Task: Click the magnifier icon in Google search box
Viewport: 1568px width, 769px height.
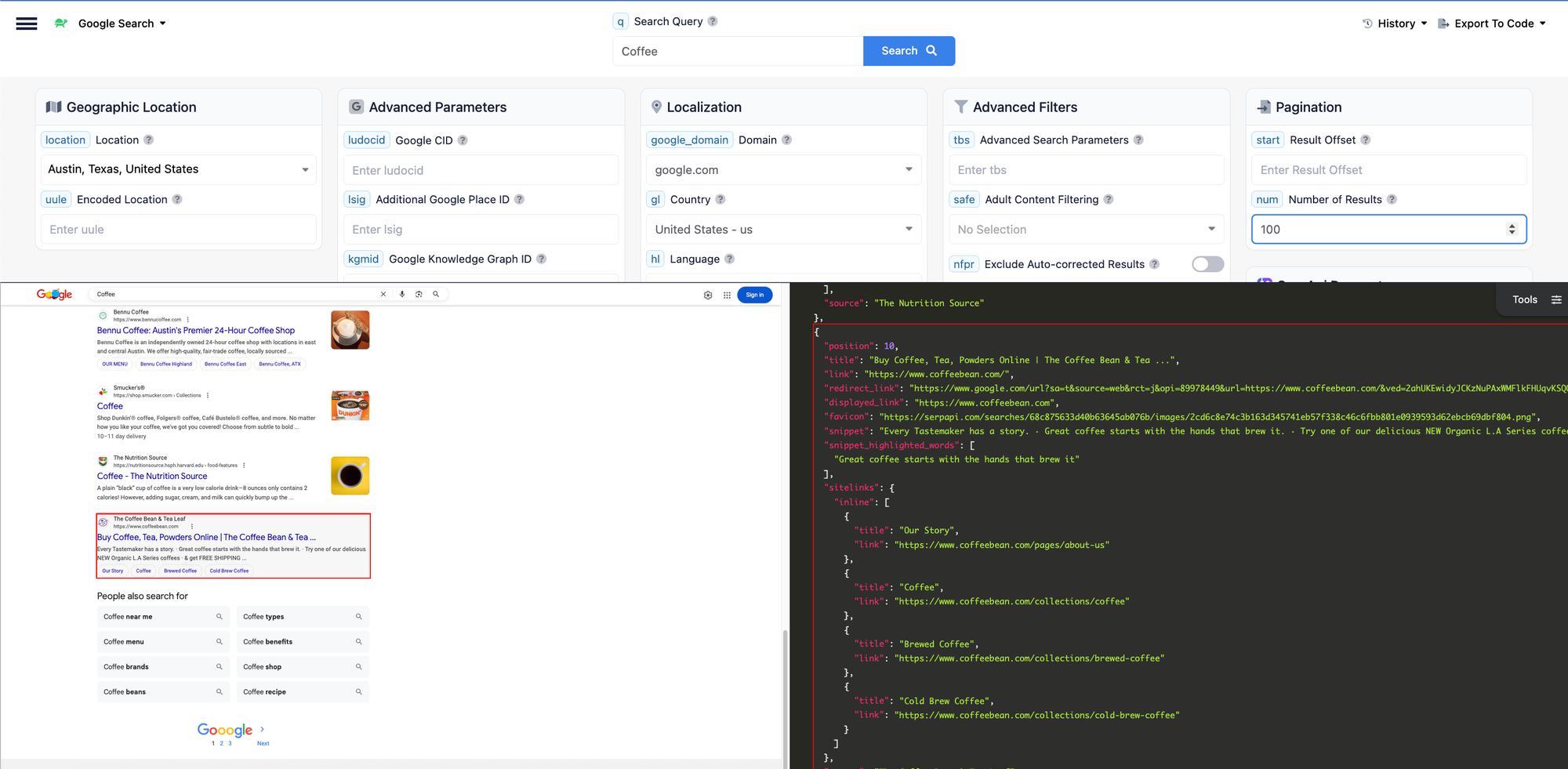Action: [436, 294]
